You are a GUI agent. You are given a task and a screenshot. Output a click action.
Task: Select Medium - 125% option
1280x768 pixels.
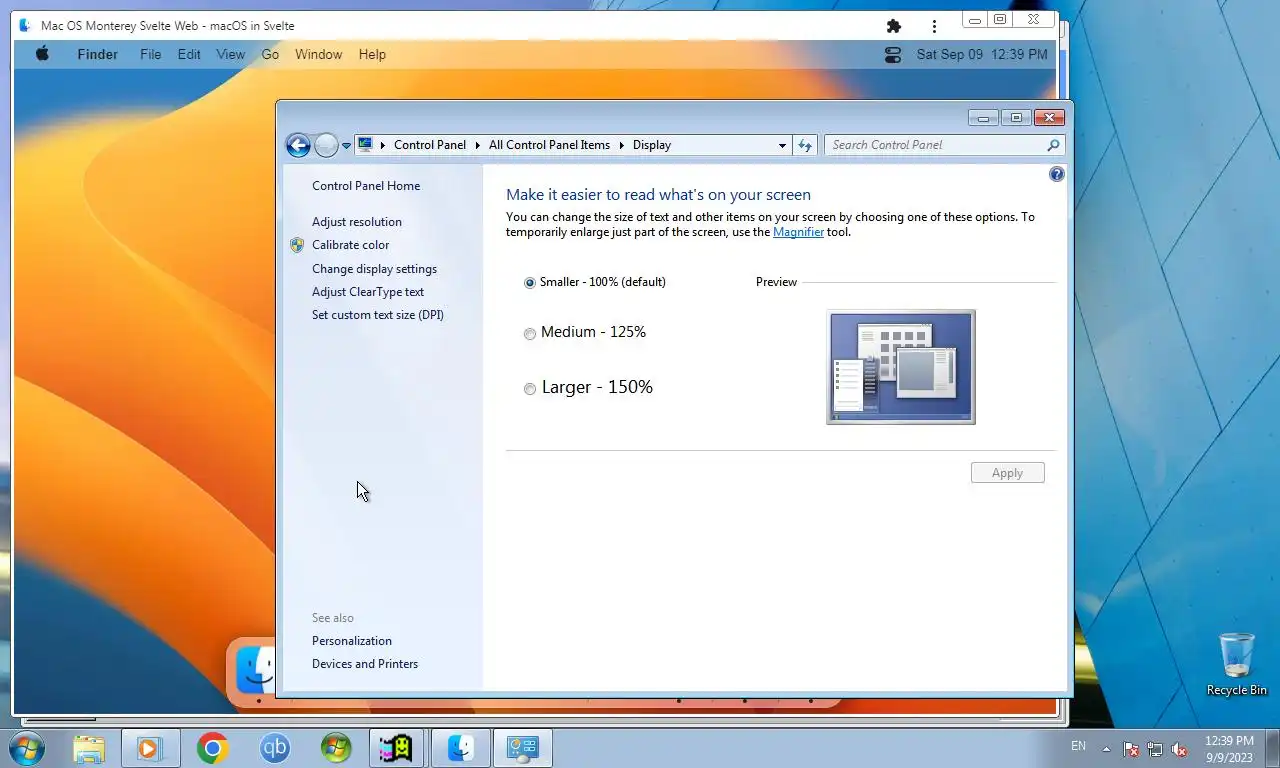tap(585, 332)
